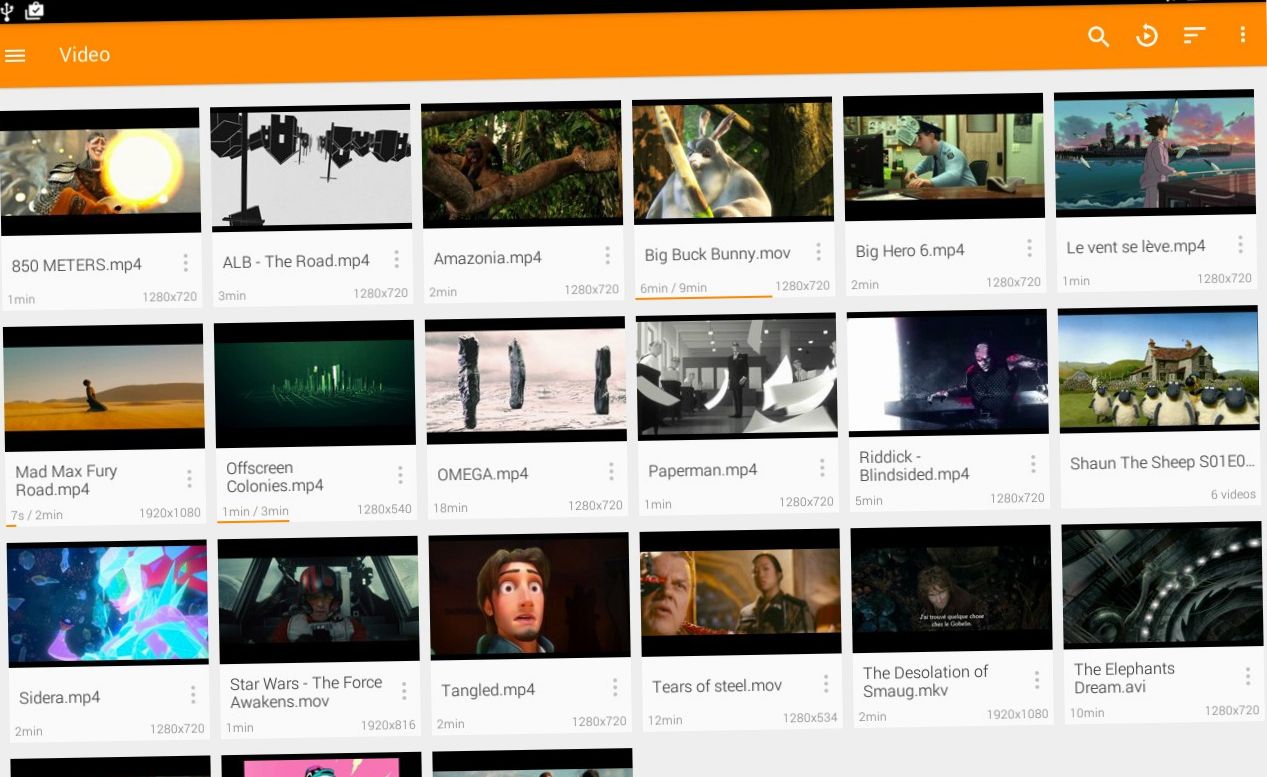Click the "7s / 2min" duration text
The width and height of the screenshot is (1267, 777).
[x=37, y=515]
